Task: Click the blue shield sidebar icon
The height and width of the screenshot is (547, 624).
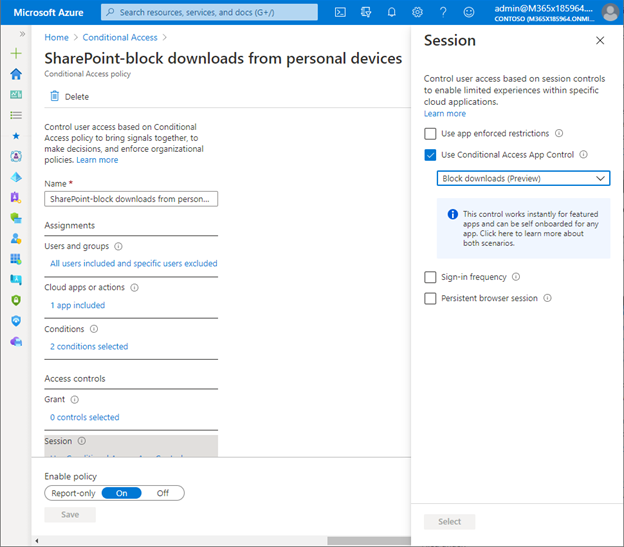Action: coord(16,321)
